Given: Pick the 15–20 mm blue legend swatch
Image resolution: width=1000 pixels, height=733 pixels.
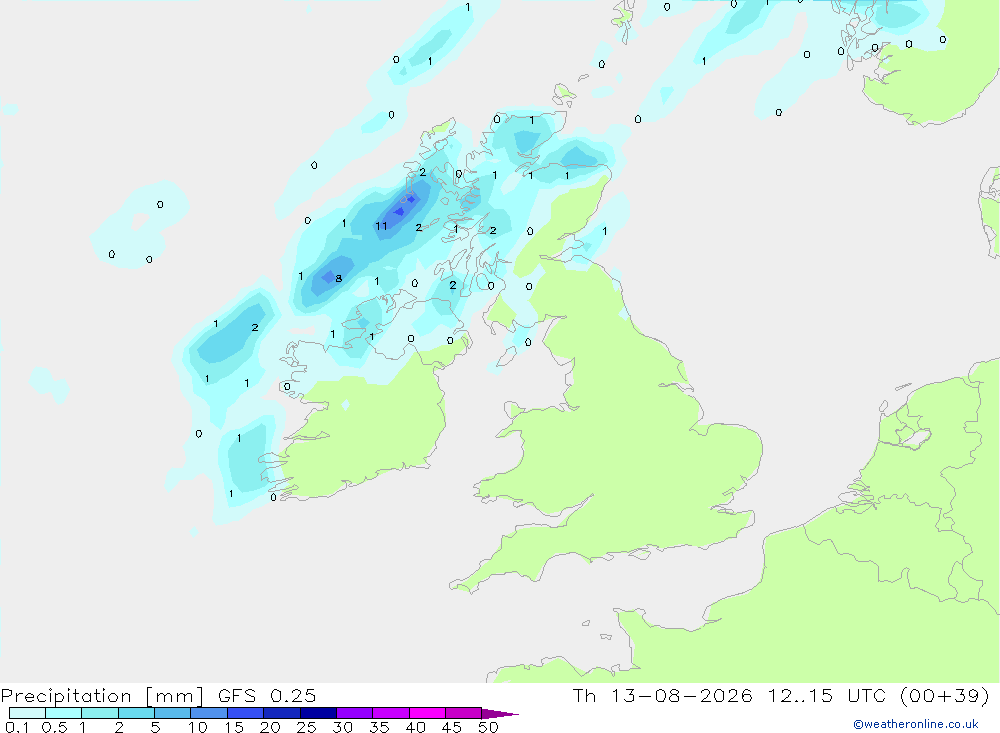Looking at the screenshot, I should tap(246, 713).
